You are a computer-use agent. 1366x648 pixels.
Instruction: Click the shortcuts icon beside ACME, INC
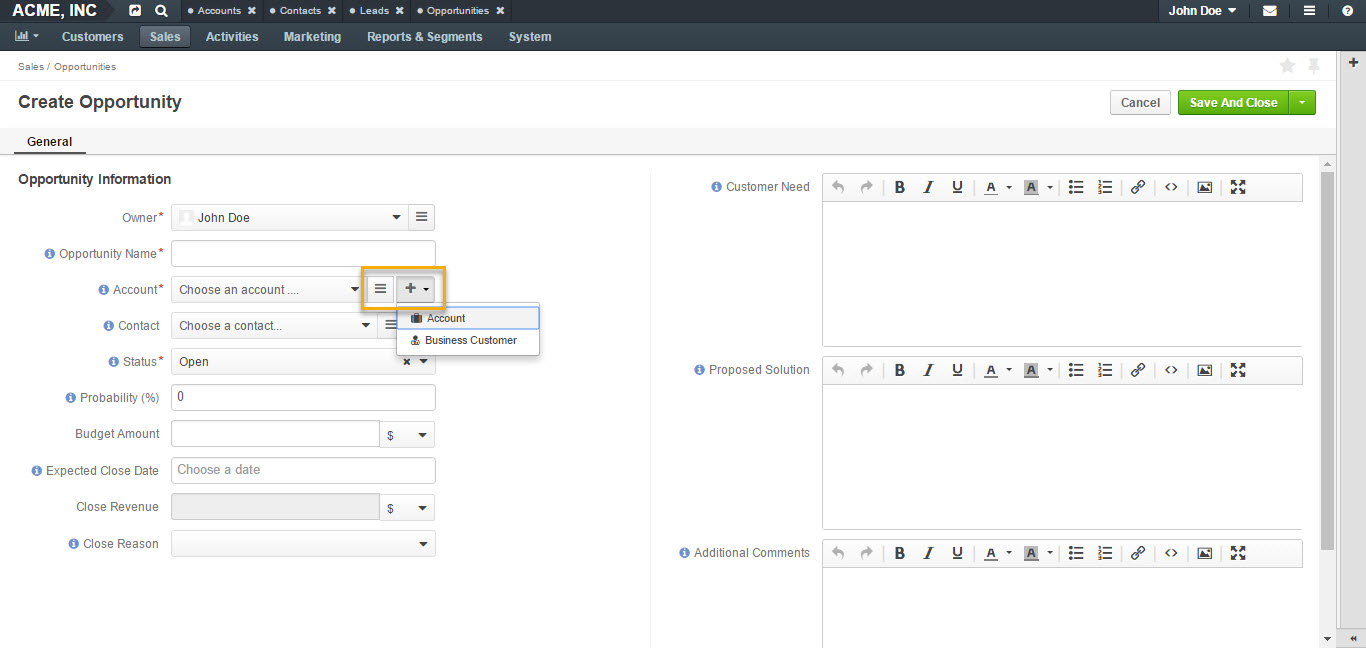(135, 11)
